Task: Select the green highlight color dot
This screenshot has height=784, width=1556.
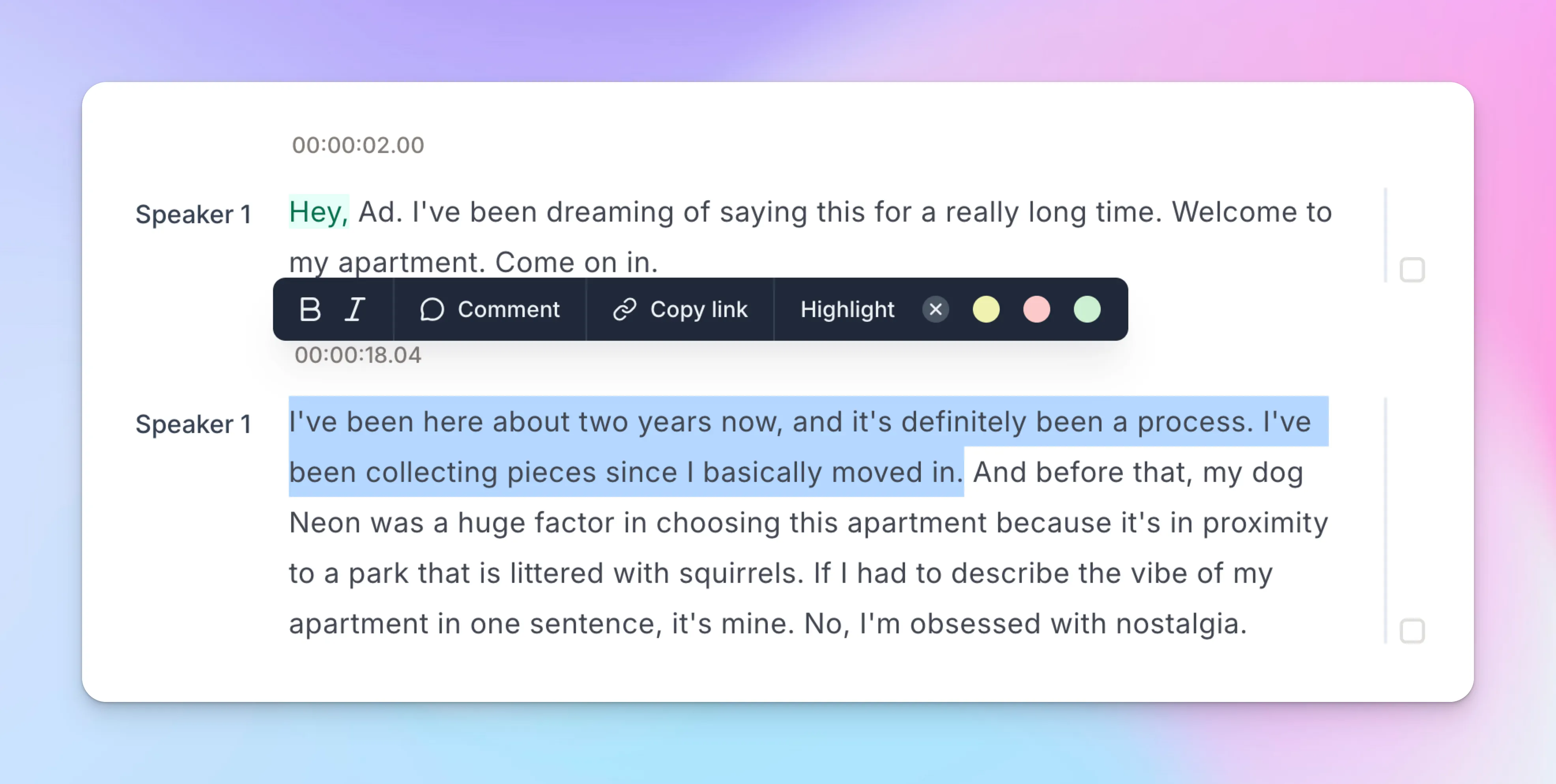Action: [x=1086, y=309]
